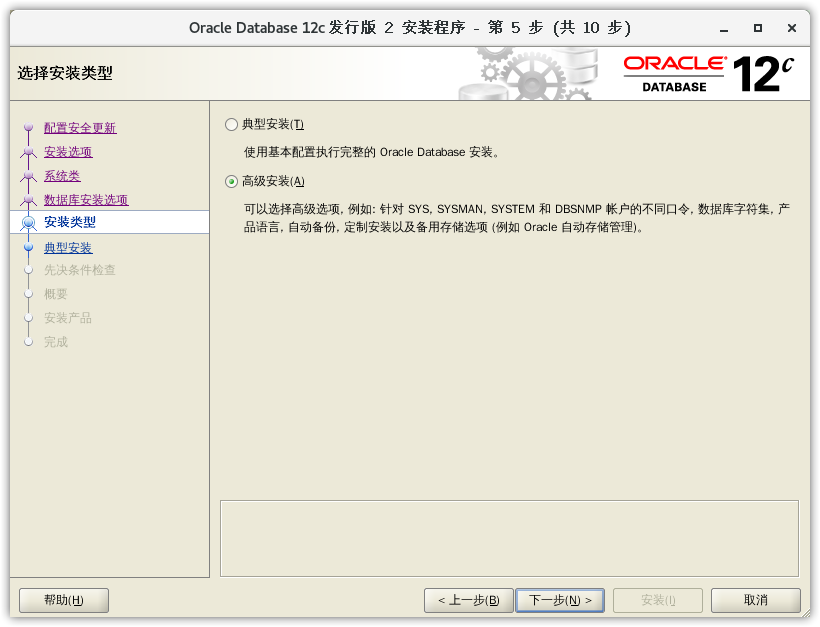The height and width of the screenshot is (627, 820).
Task: Click the 帮助 button
Action: click(64, 600)
